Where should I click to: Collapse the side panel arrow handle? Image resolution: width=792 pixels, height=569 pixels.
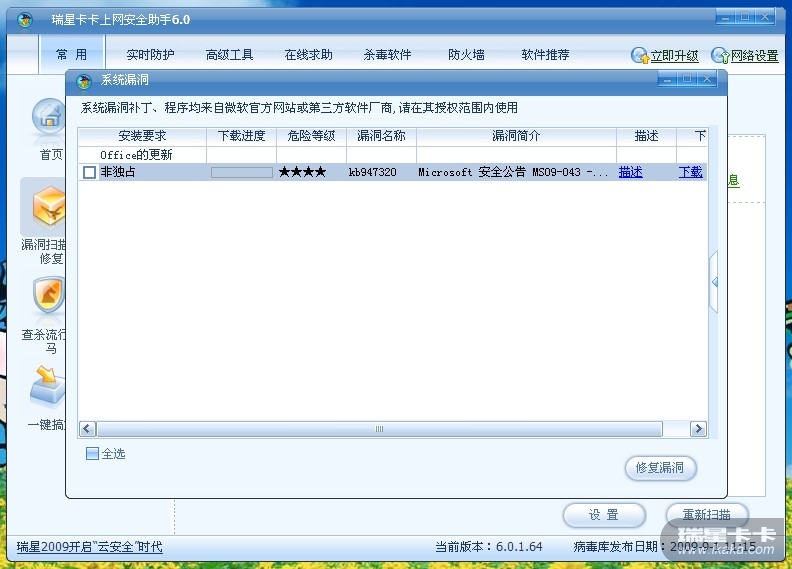pyautogui.click(x=713, y=282)
